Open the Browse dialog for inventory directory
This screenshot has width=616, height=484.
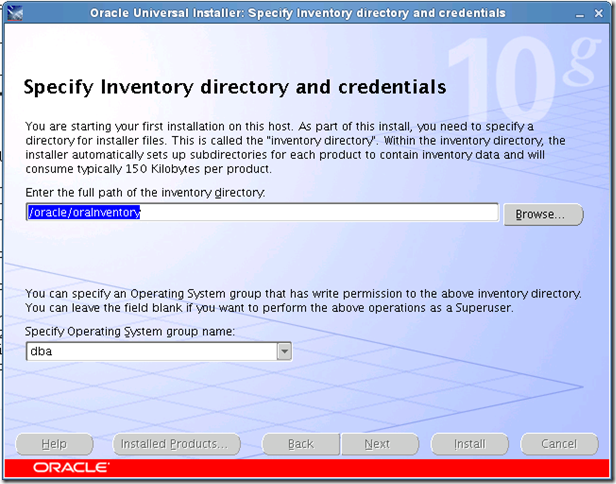[543, 214]
